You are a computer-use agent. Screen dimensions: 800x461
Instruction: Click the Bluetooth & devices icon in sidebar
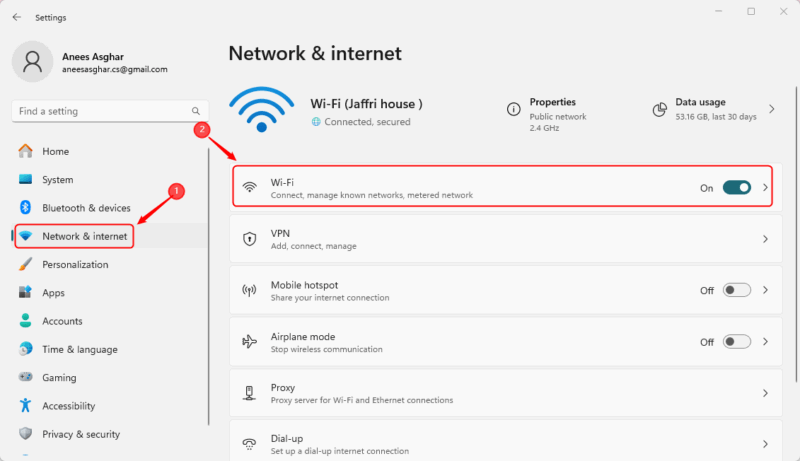click(26, 208)
